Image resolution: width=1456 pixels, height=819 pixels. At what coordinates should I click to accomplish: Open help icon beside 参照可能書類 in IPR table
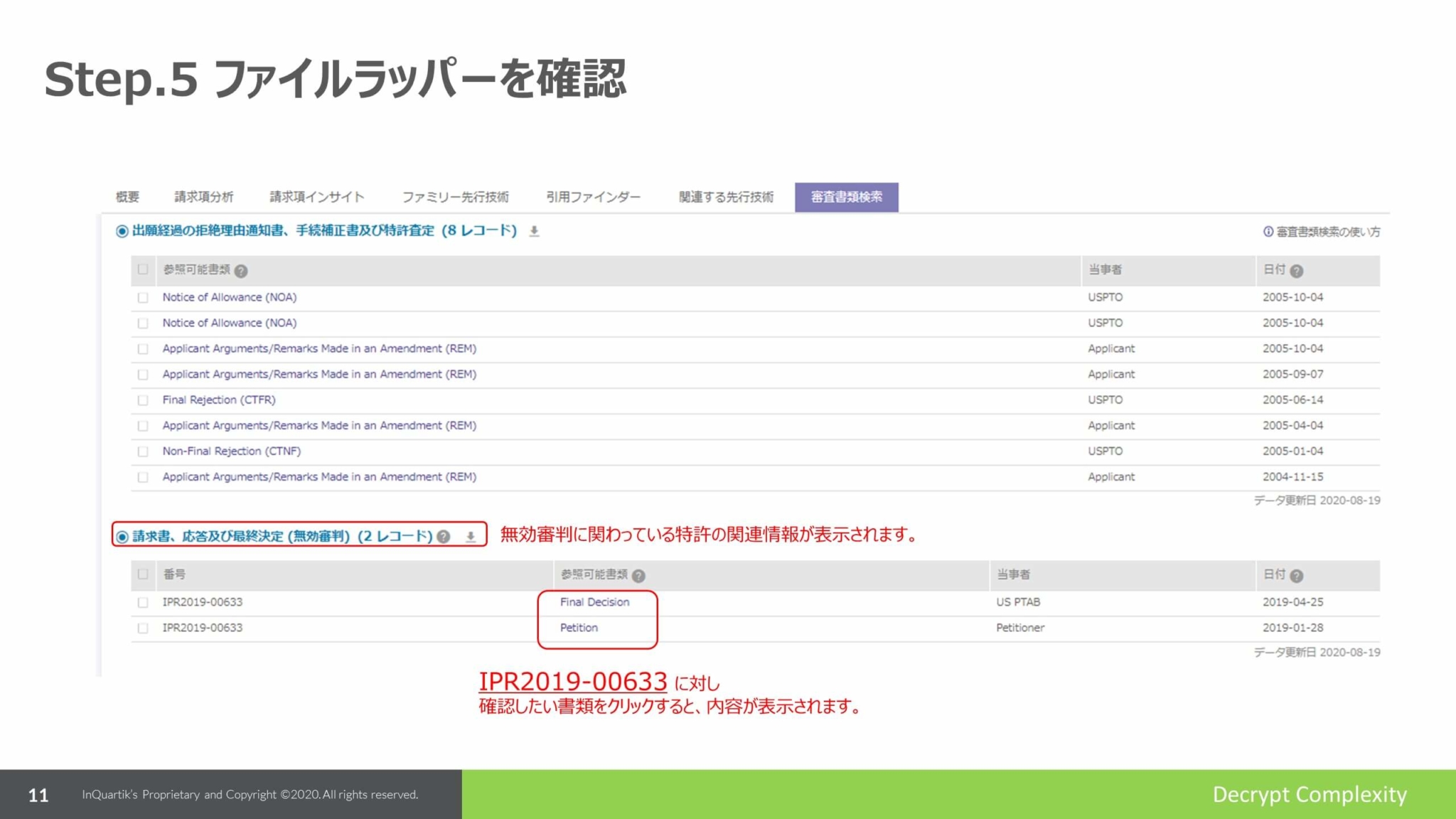[x=638, y=576]
